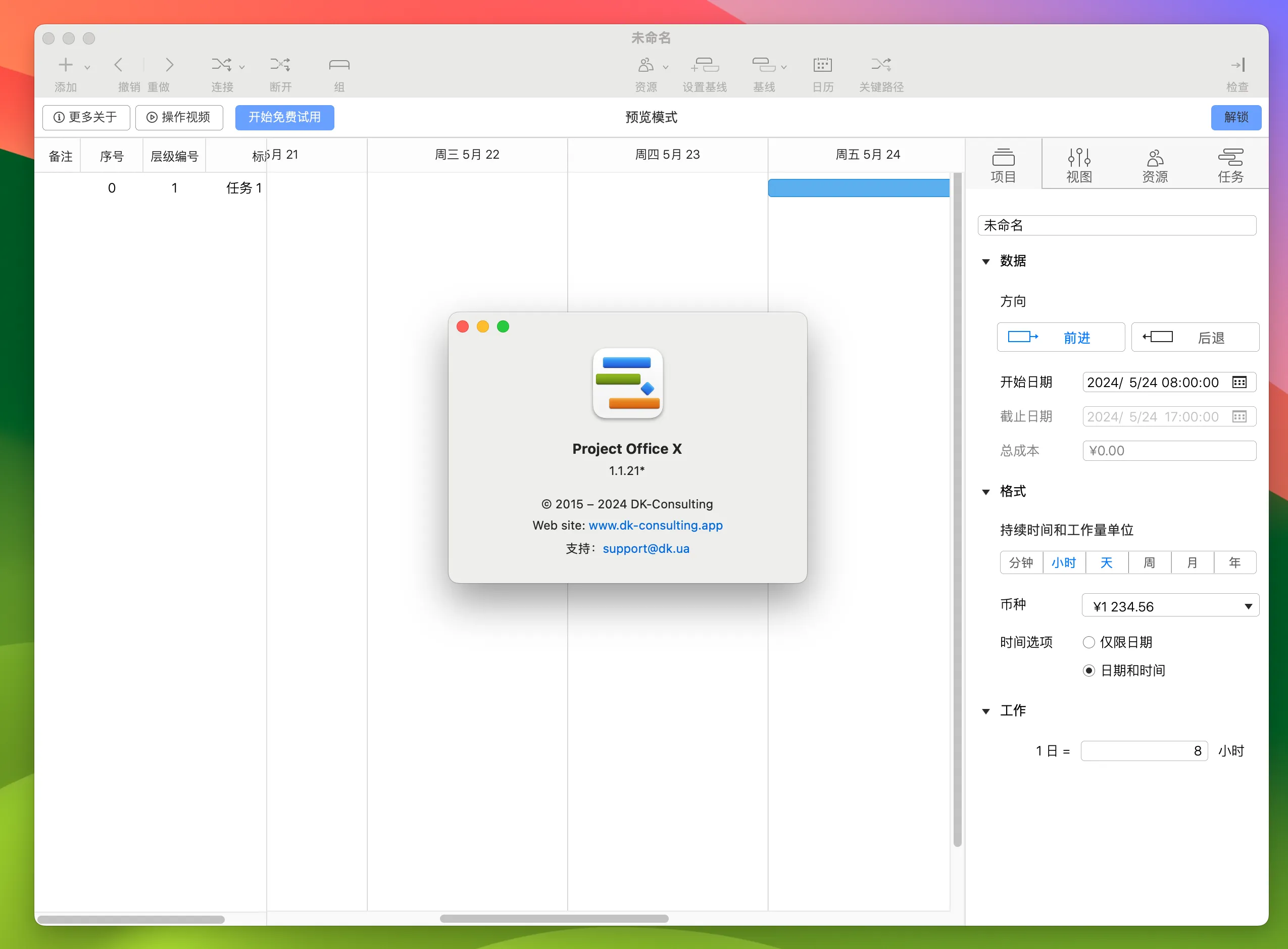Collapse the 工作 section triangle
Image resolution: width=1288 pixels, height=949 pixels.
pyautogui.click(x=986, y=711)
